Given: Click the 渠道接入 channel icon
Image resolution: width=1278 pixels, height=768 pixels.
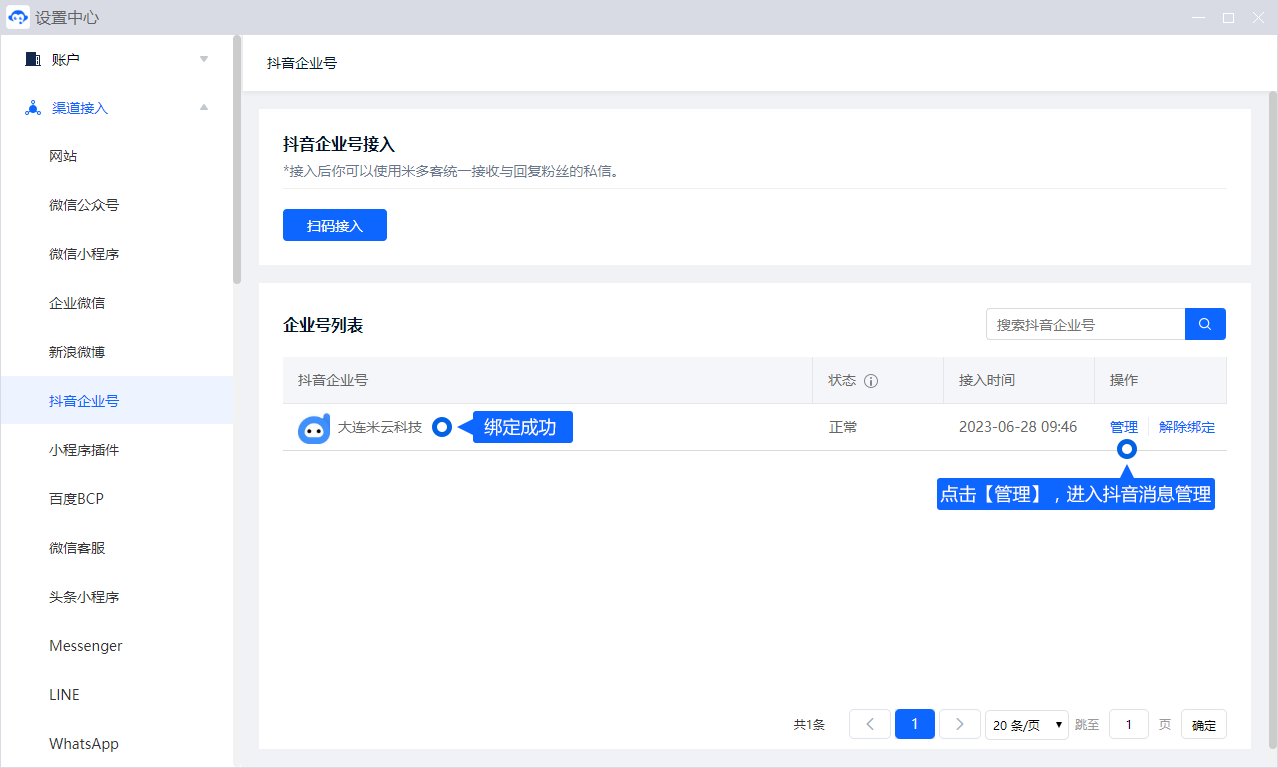Looking at the screenshot, I should click(32, 108).
